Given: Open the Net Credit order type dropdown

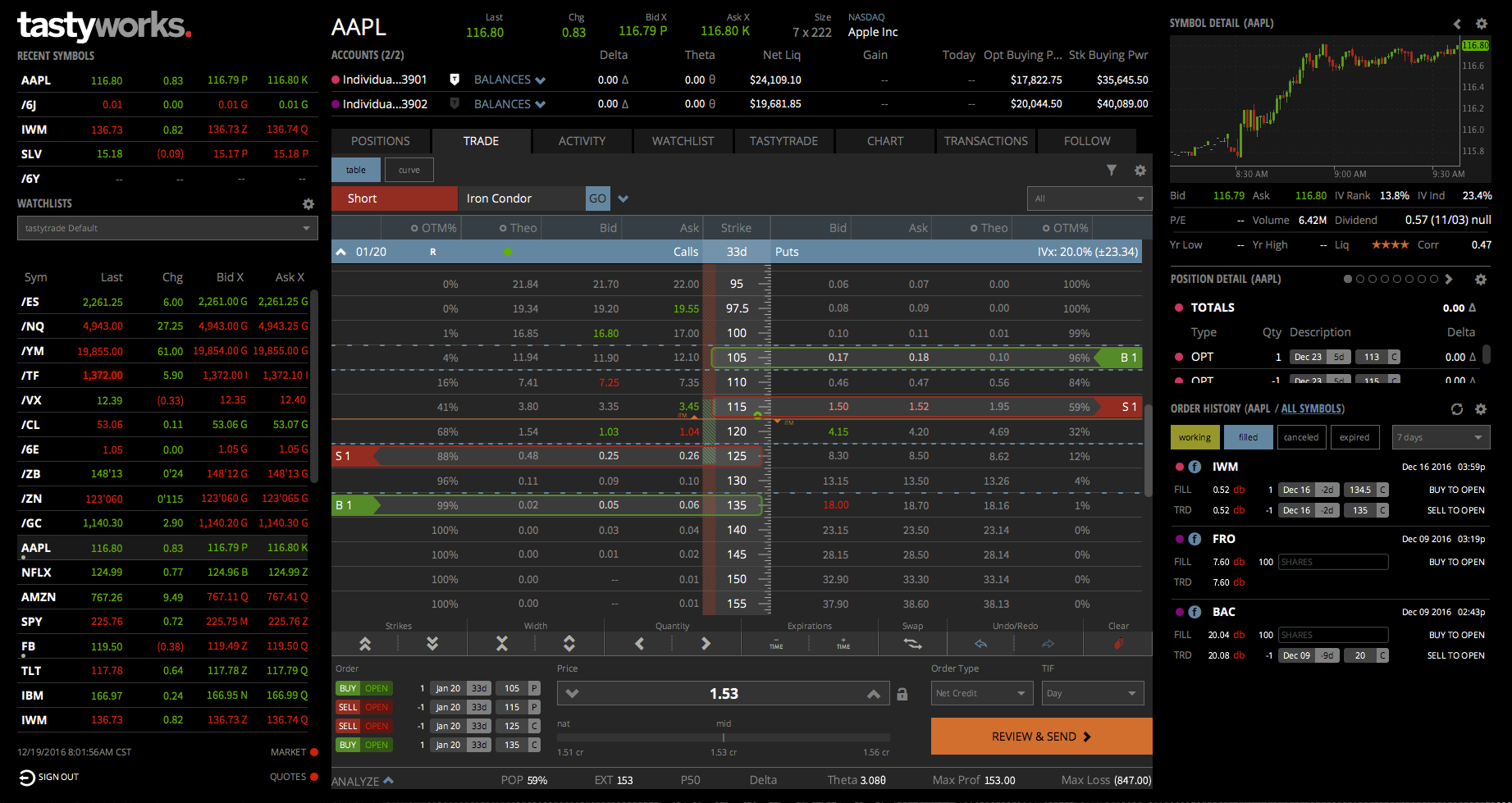Looking at the screenshot, I should pyautogui.click(x=981, y=692).
